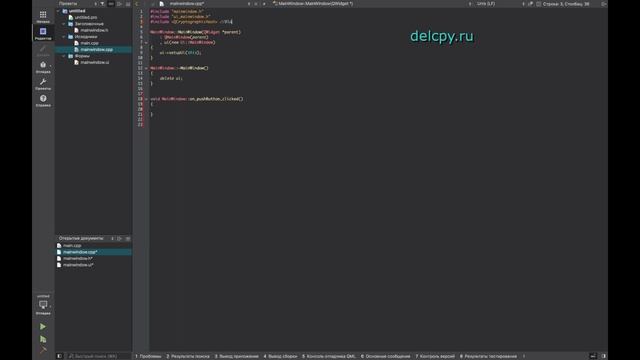Image resolution: width=640 pixels, height=360 pixels.
Task: Collapse the Исходники sources folder
Action: pyautogui.click(x=64, y=37)
